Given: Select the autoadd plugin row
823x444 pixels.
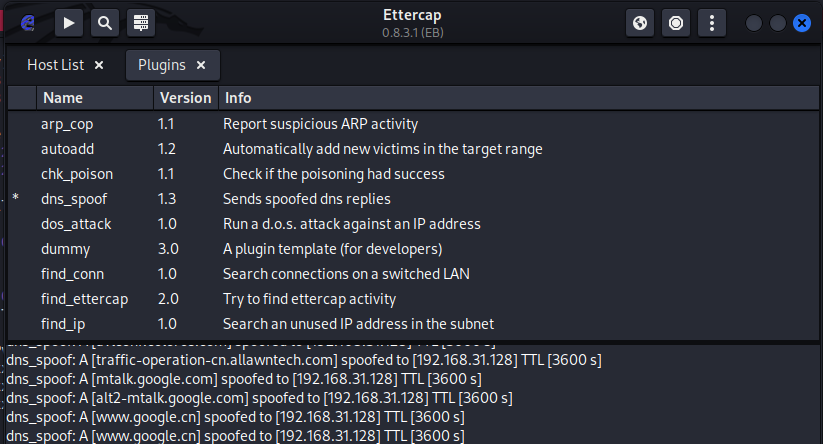Looking at the screenshot, I should 413,149.
